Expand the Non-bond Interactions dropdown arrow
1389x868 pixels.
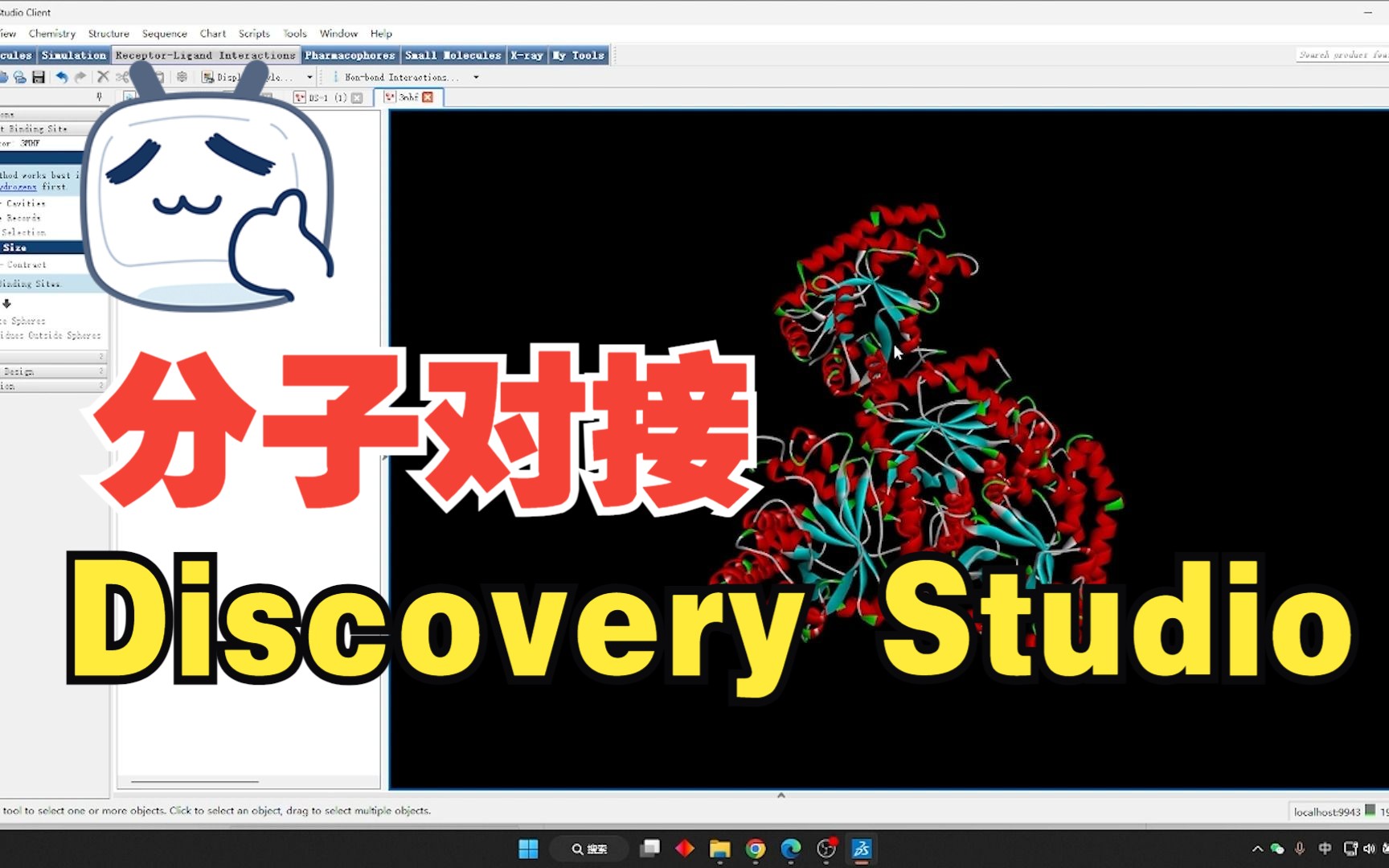(x=476, y=77)
